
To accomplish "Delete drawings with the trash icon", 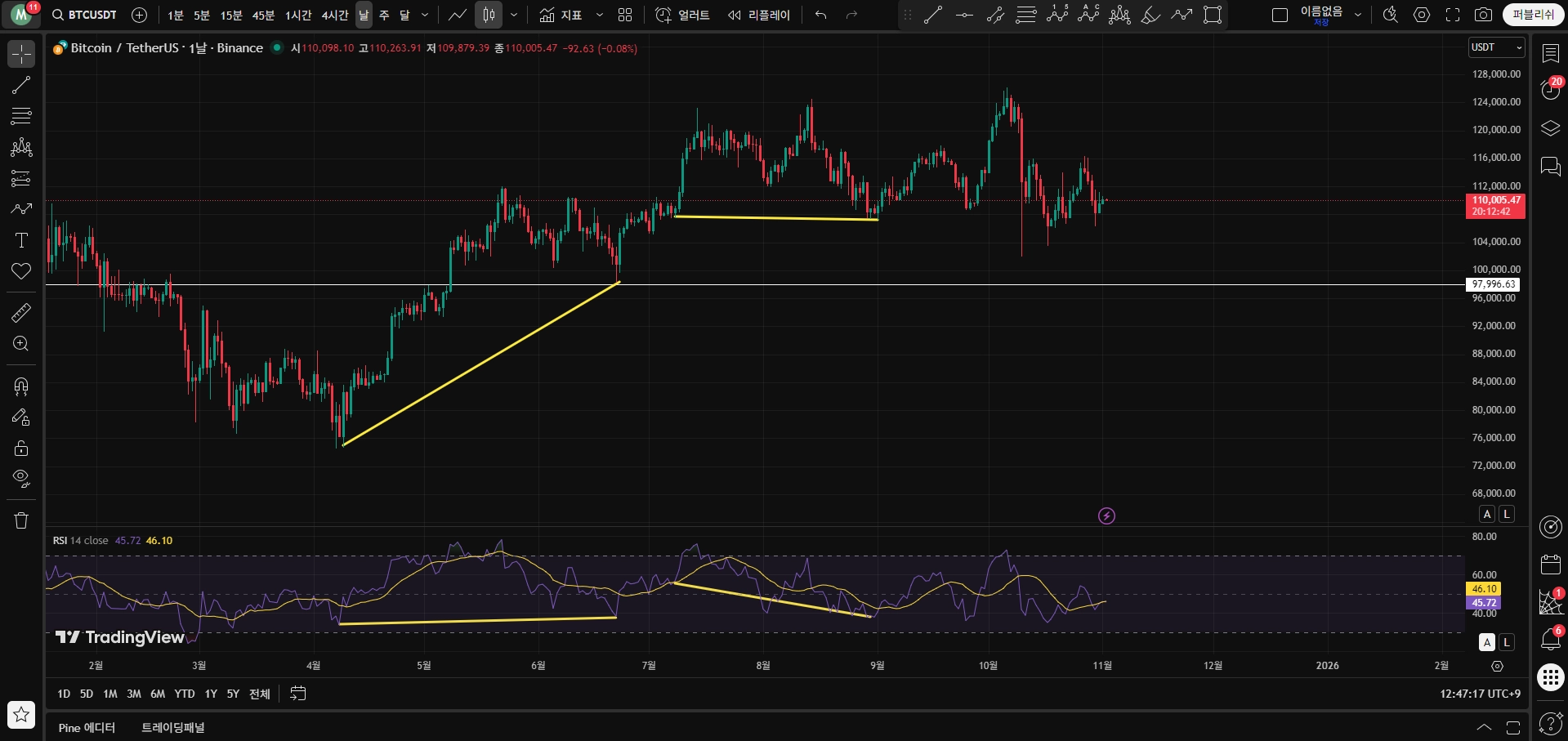I will coord(21,520).
